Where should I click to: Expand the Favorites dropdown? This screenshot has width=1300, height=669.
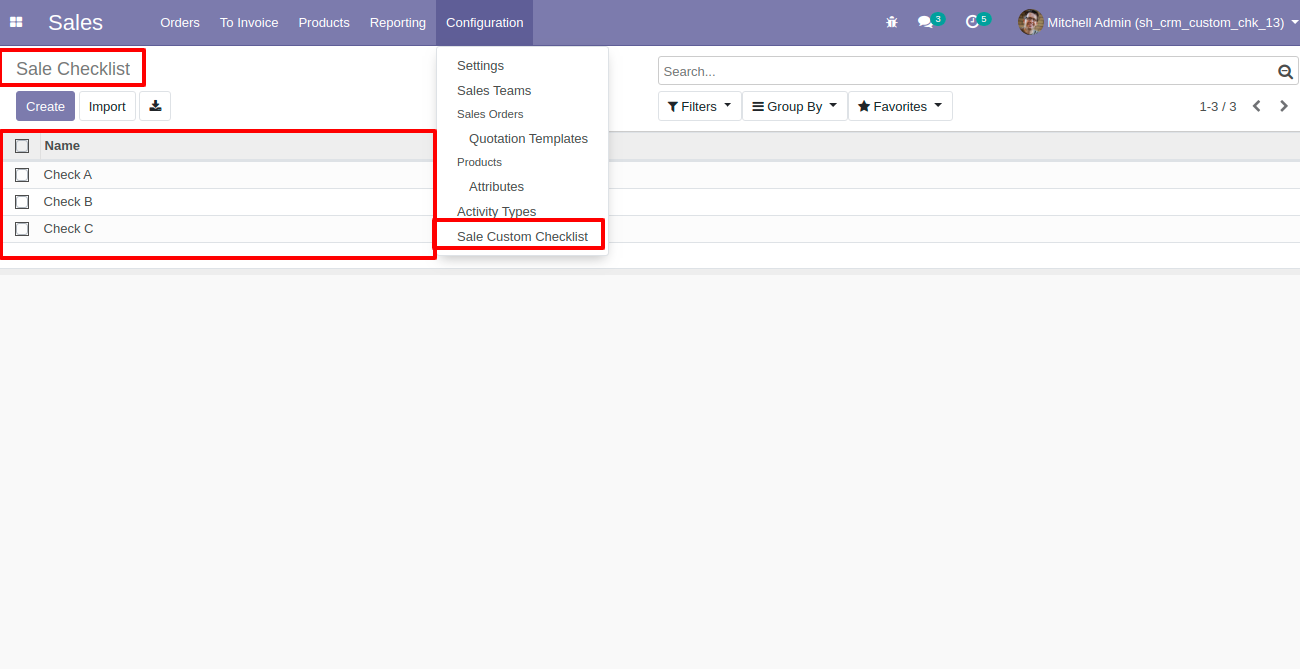tap(900, 106)
